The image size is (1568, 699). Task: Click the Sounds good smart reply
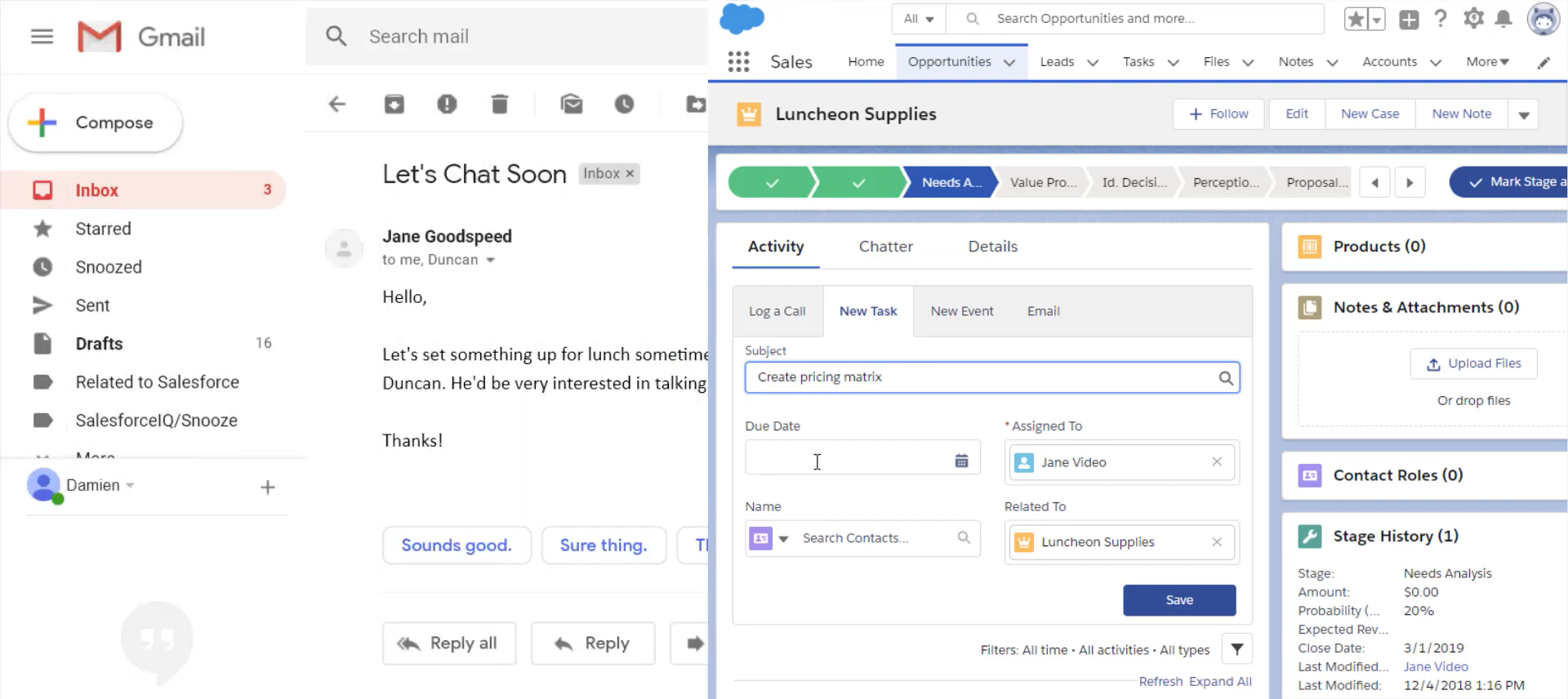click(x=457, y=545)
